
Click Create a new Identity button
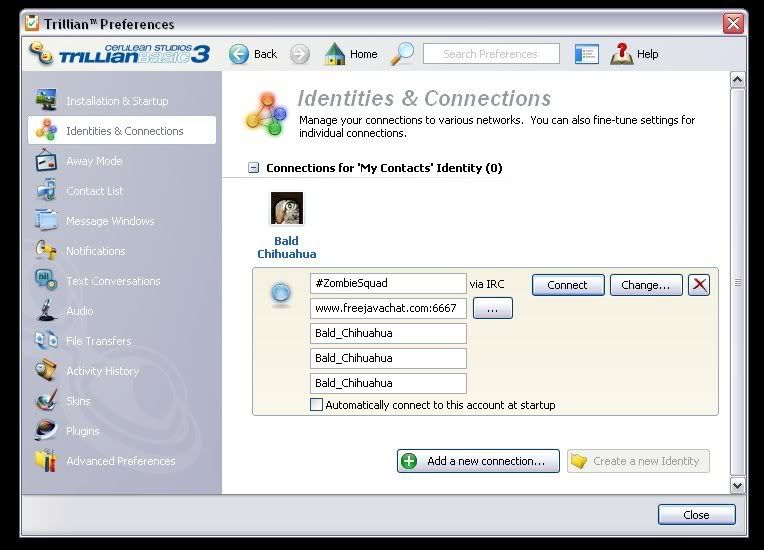click(638, 461)
